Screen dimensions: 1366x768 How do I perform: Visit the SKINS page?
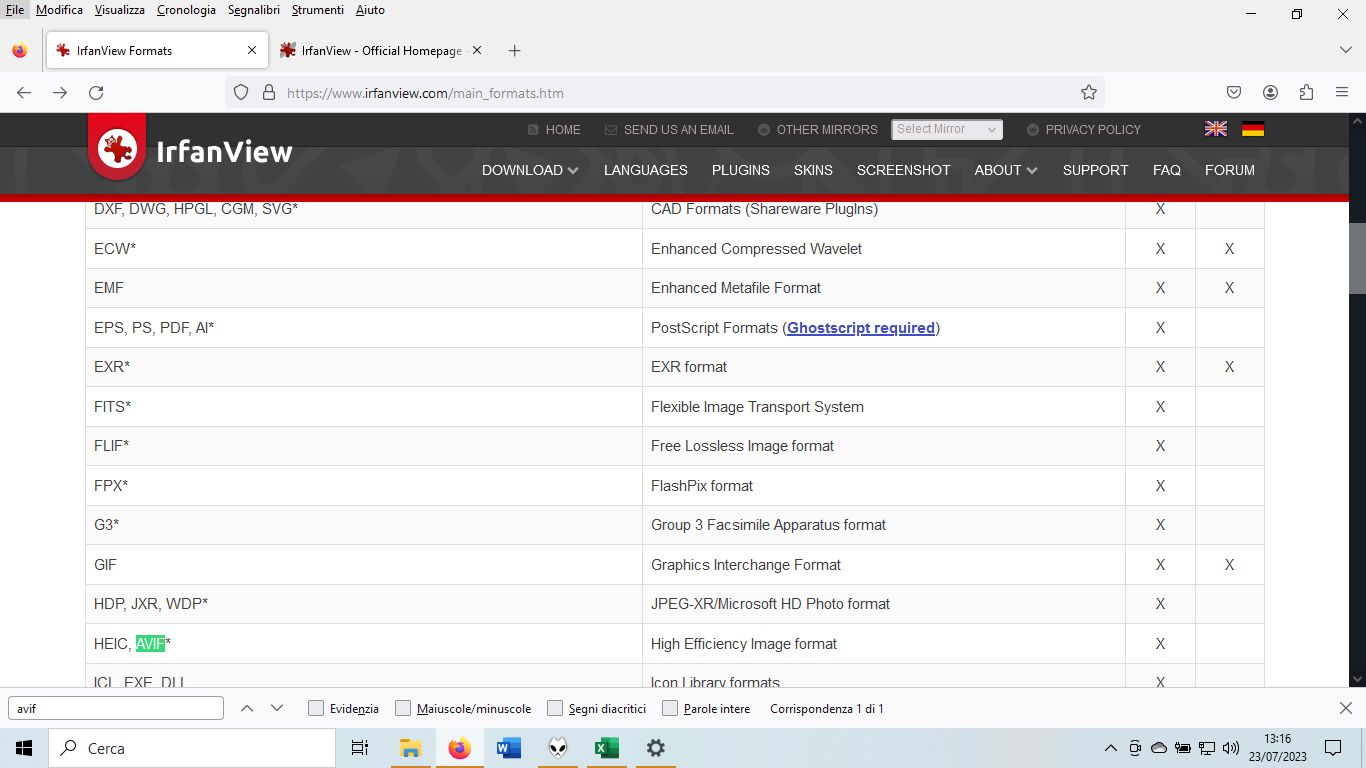813,170
